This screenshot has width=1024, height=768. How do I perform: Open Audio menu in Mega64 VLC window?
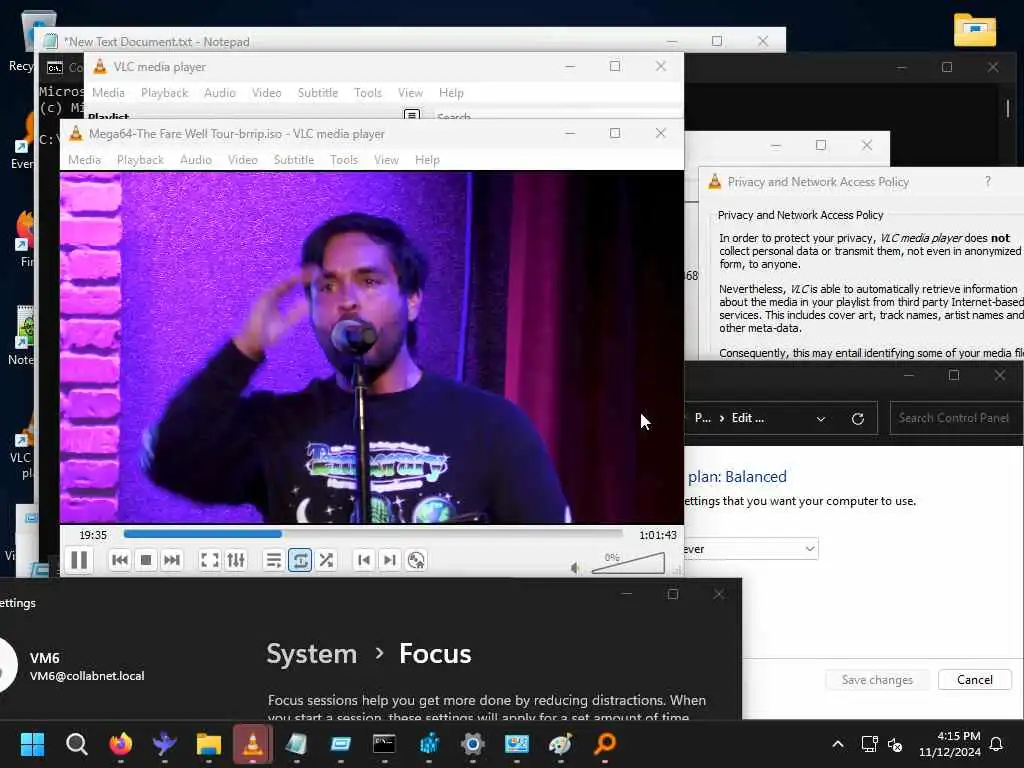point(196,160)
